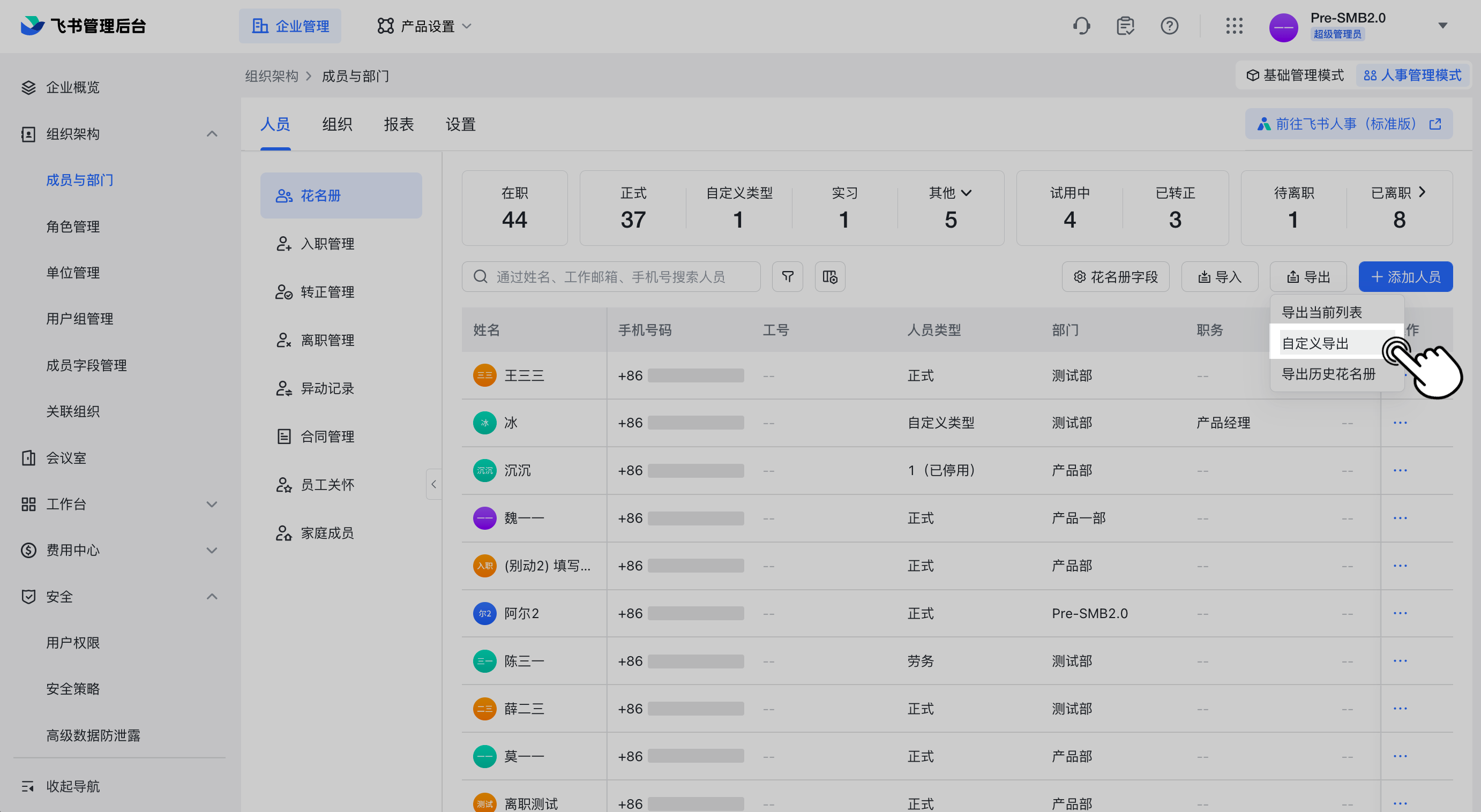Click the search magnifier icon
Screen dimensions: 1481x812
(481, 277)
